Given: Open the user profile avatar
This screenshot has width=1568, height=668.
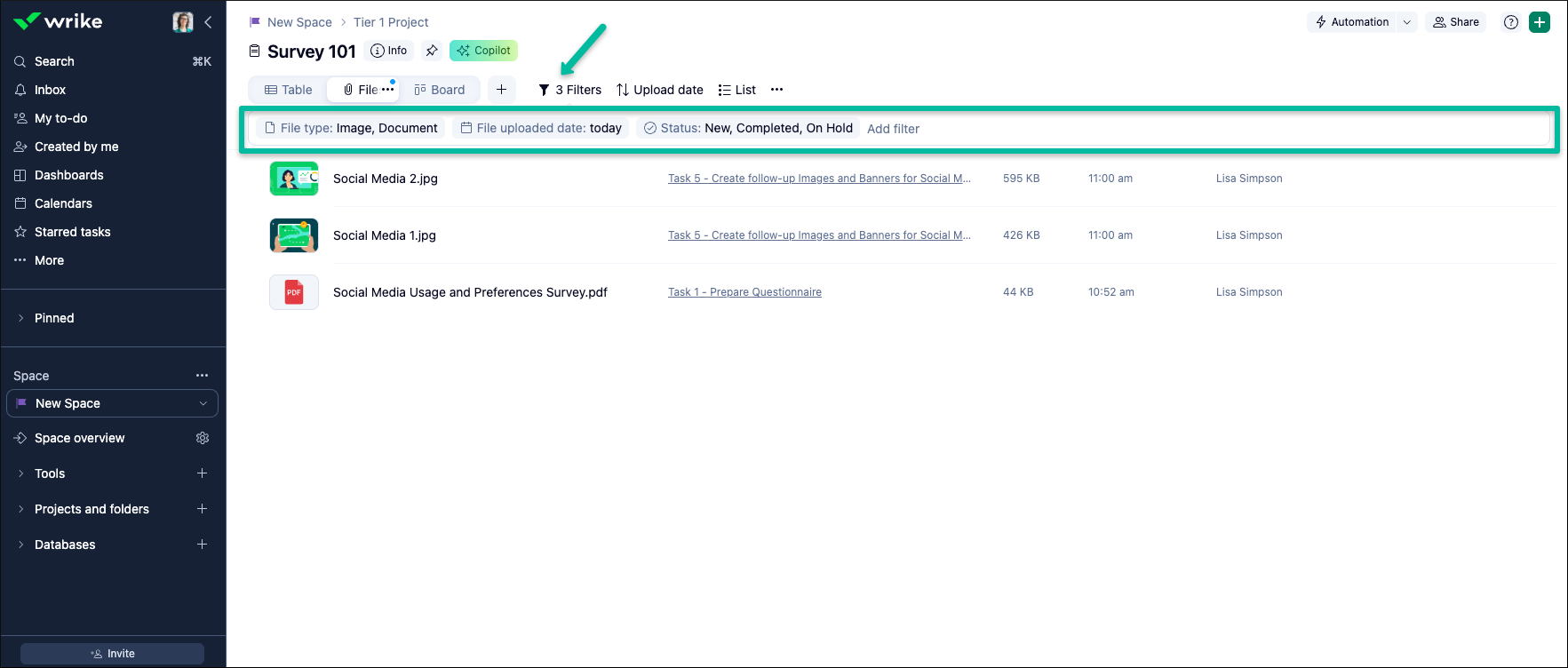Looking at the screenshot, I should click(183, 22).
